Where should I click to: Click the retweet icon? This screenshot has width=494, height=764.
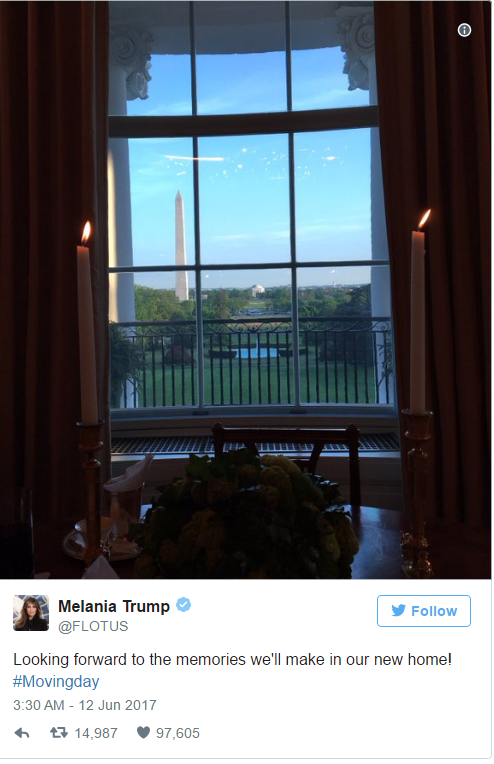click(59, 732)
